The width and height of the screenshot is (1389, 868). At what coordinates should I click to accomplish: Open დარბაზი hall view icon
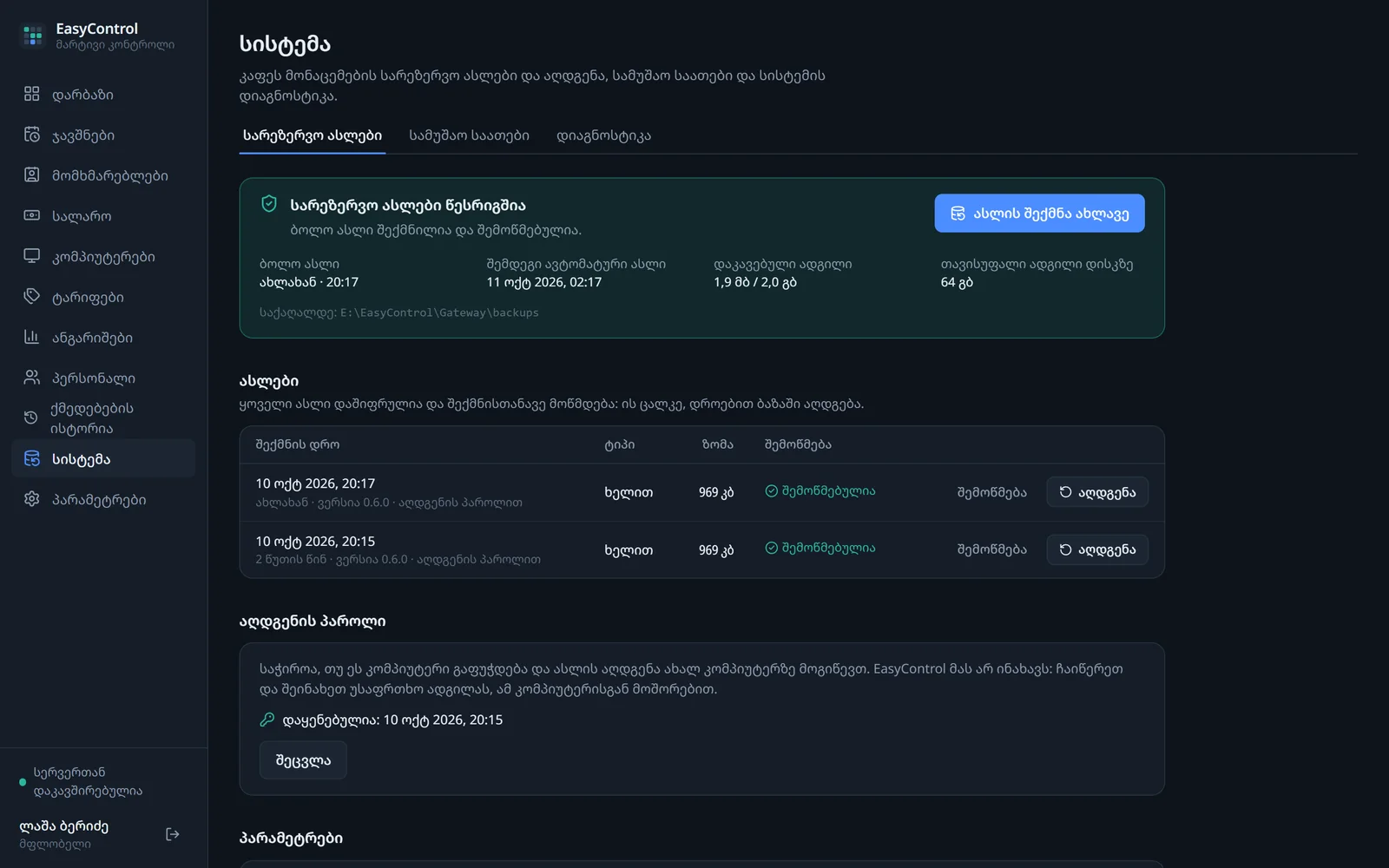(x=32, y=94)
